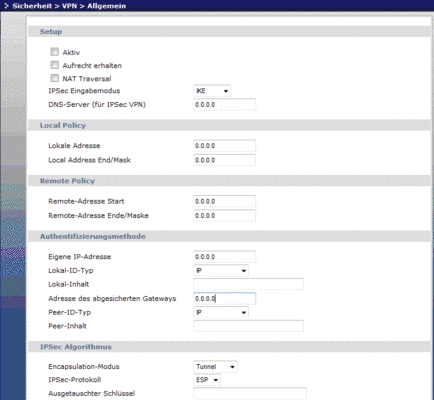This screenshot has height=400, width=434.
Task: Click the Sicherheit > VPN > Allgemein breadcrumb arrow
Action: [x=6, y=6]
